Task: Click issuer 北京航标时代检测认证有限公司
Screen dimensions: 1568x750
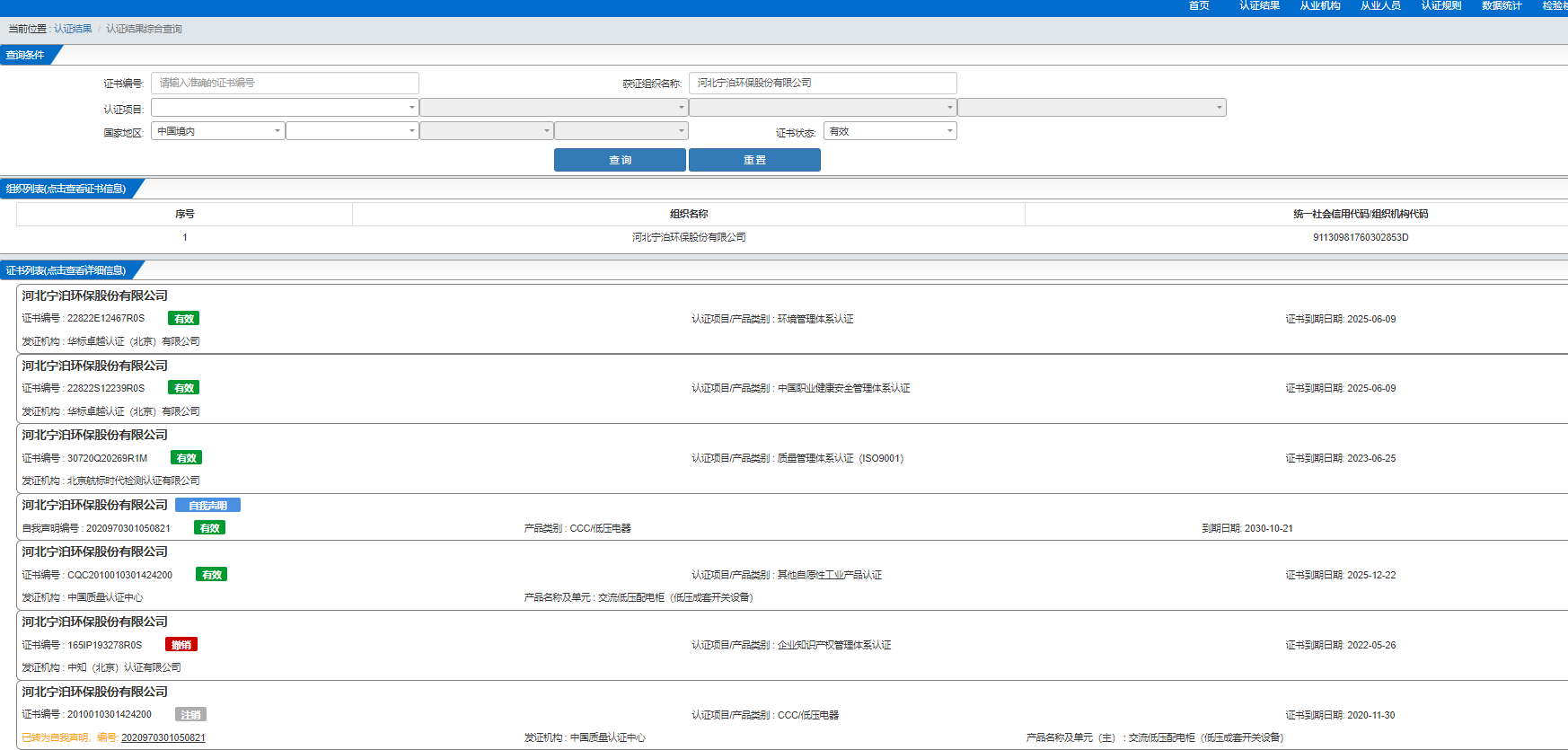Action: [x=134, y=481]
